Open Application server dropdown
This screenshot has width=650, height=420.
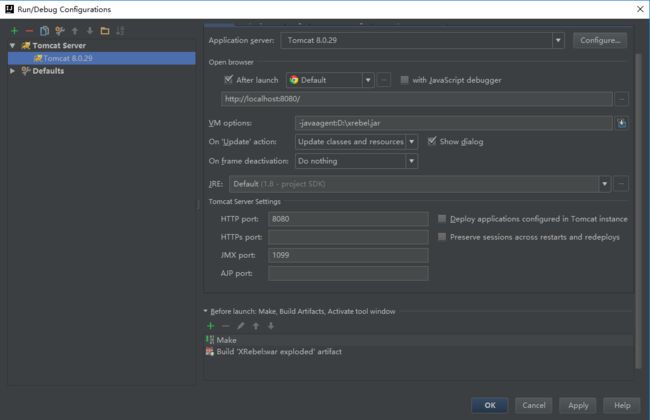[x=558, y=40]
